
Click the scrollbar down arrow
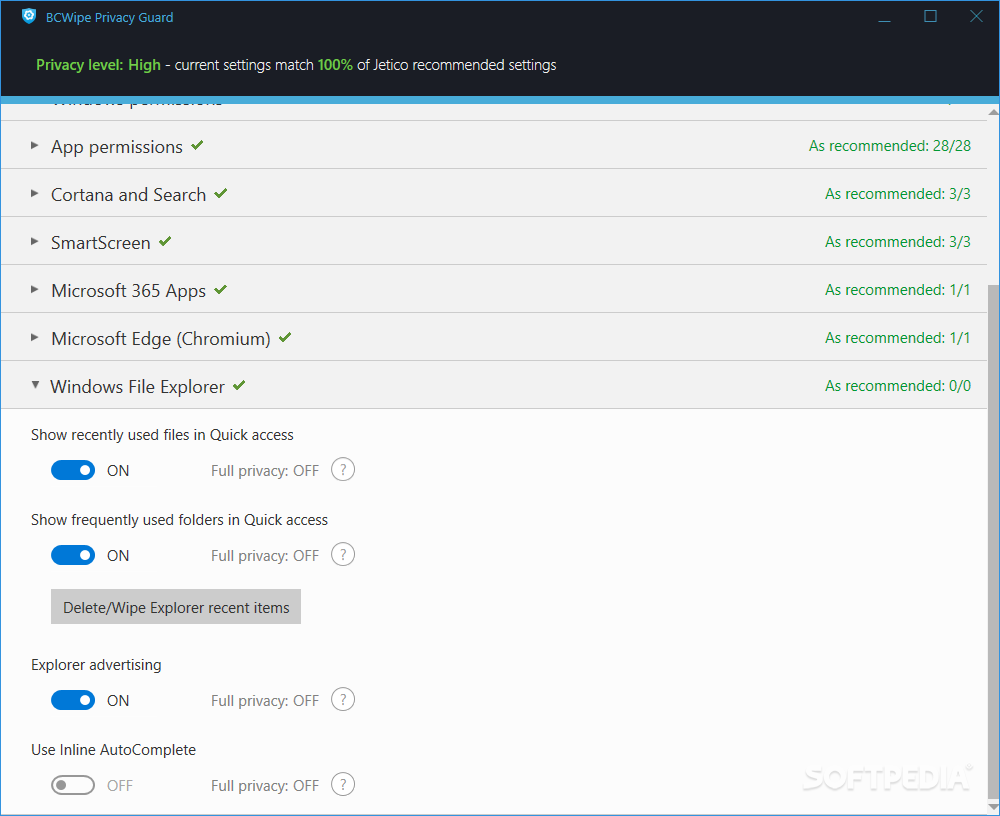(993, 808)
